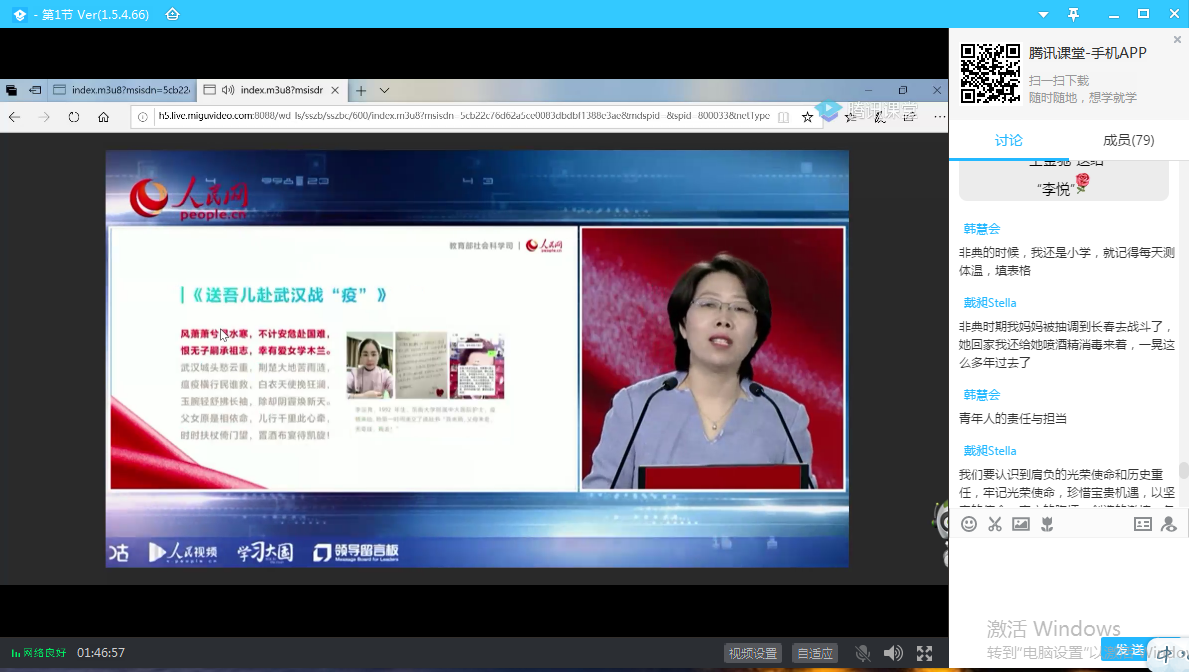Image resolution: width=1189 pixels, height=672 pixels.
Task: Click the woman's photo thumbnail on slide
Action: [369, 365]
